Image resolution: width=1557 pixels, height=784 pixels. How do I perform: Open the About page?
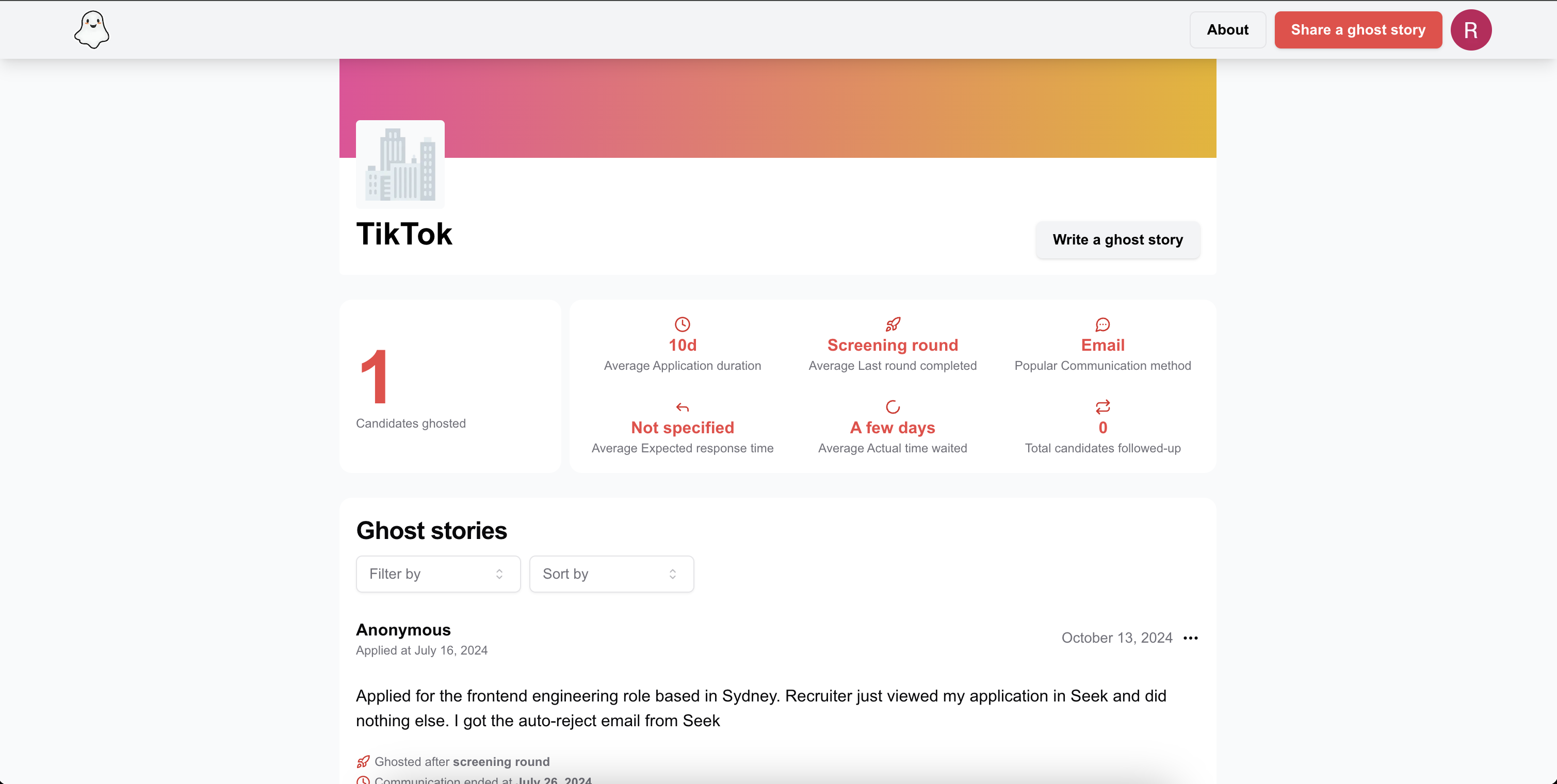pos(1227,29)
